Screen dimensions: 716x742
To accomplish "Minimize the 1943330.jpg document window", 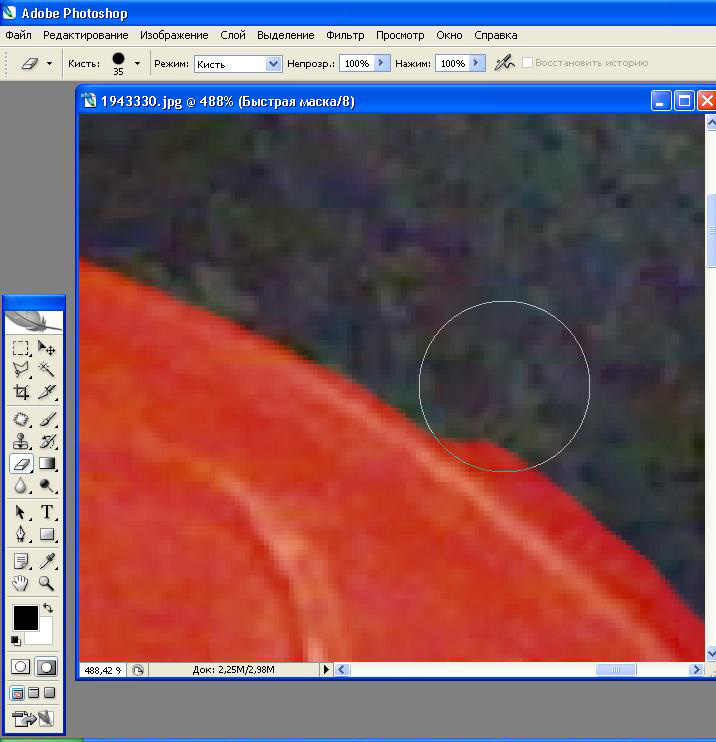I will (661, 101).
